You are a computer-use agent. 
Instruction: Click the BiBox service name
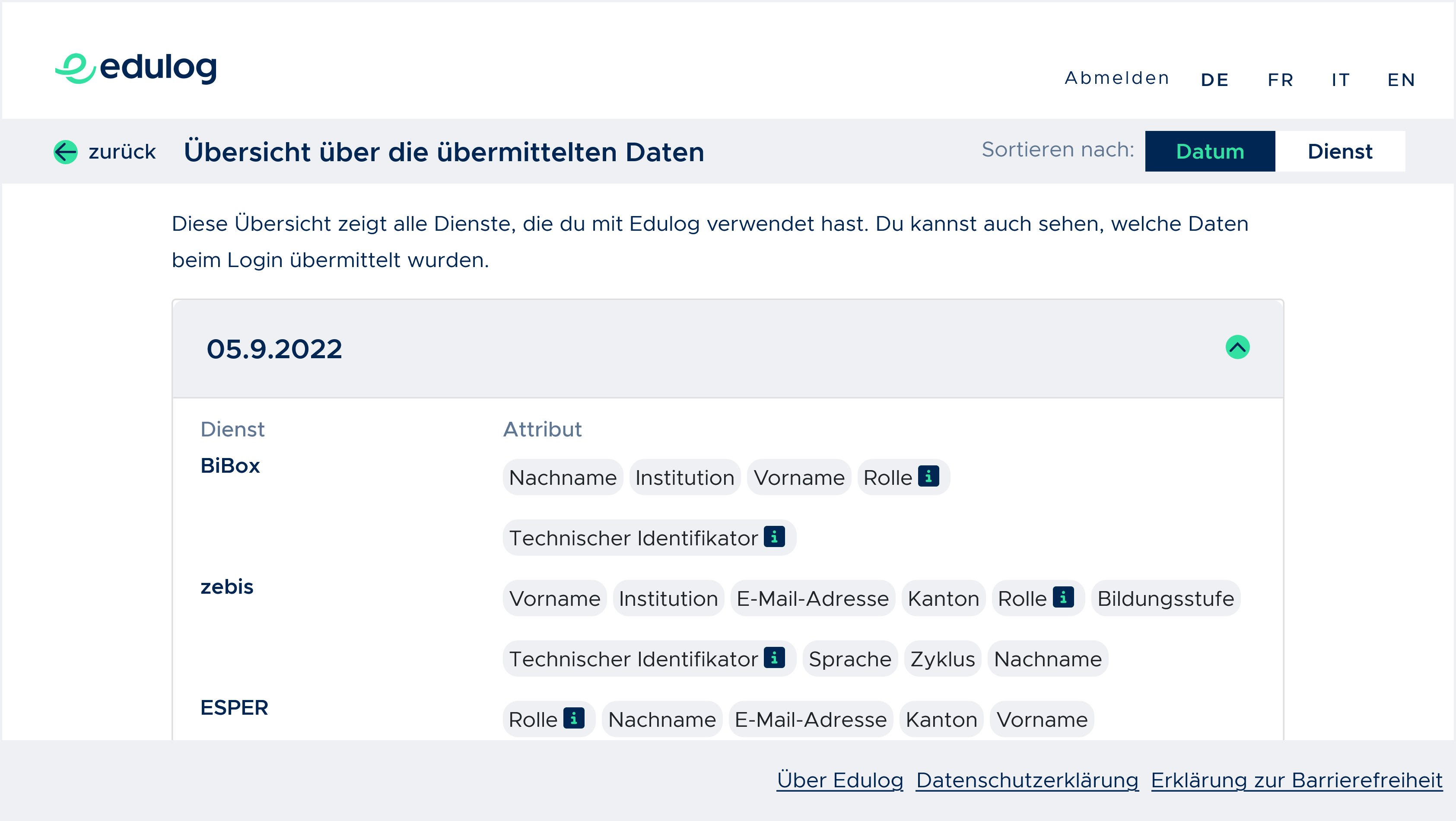point(230,465)
